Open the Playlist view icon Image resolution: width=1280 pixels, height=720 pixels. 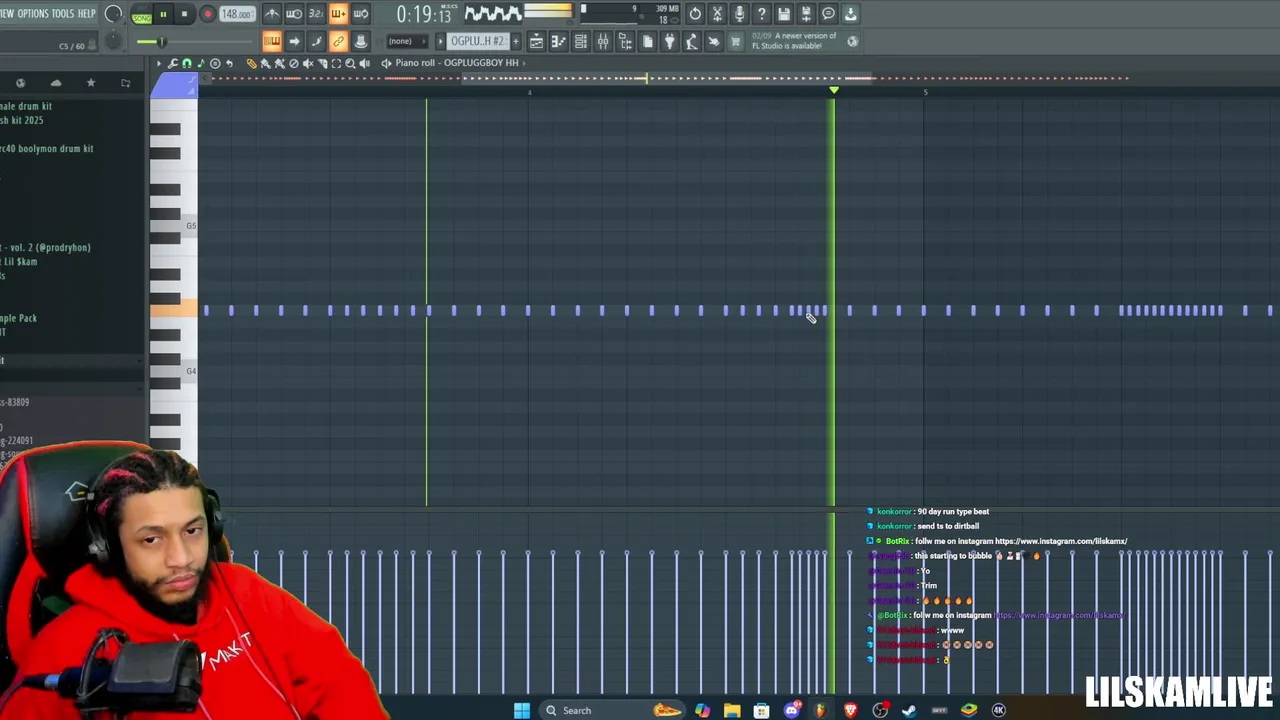pos(536,41)
